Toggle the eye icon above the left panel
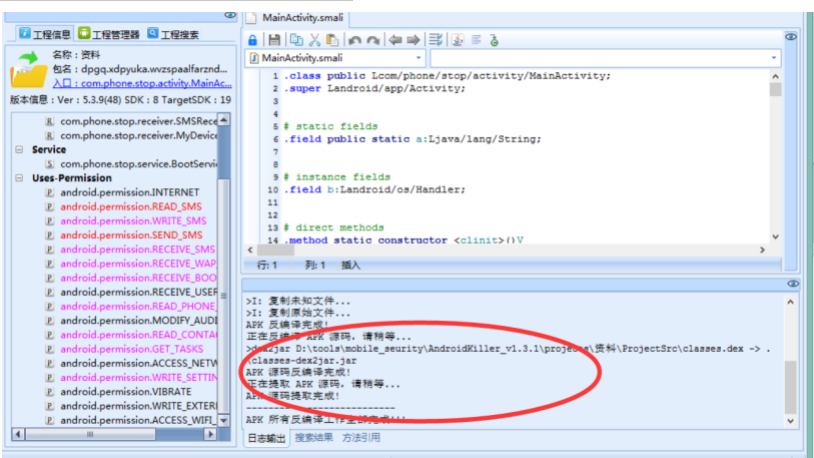 [x=230, y=15]
